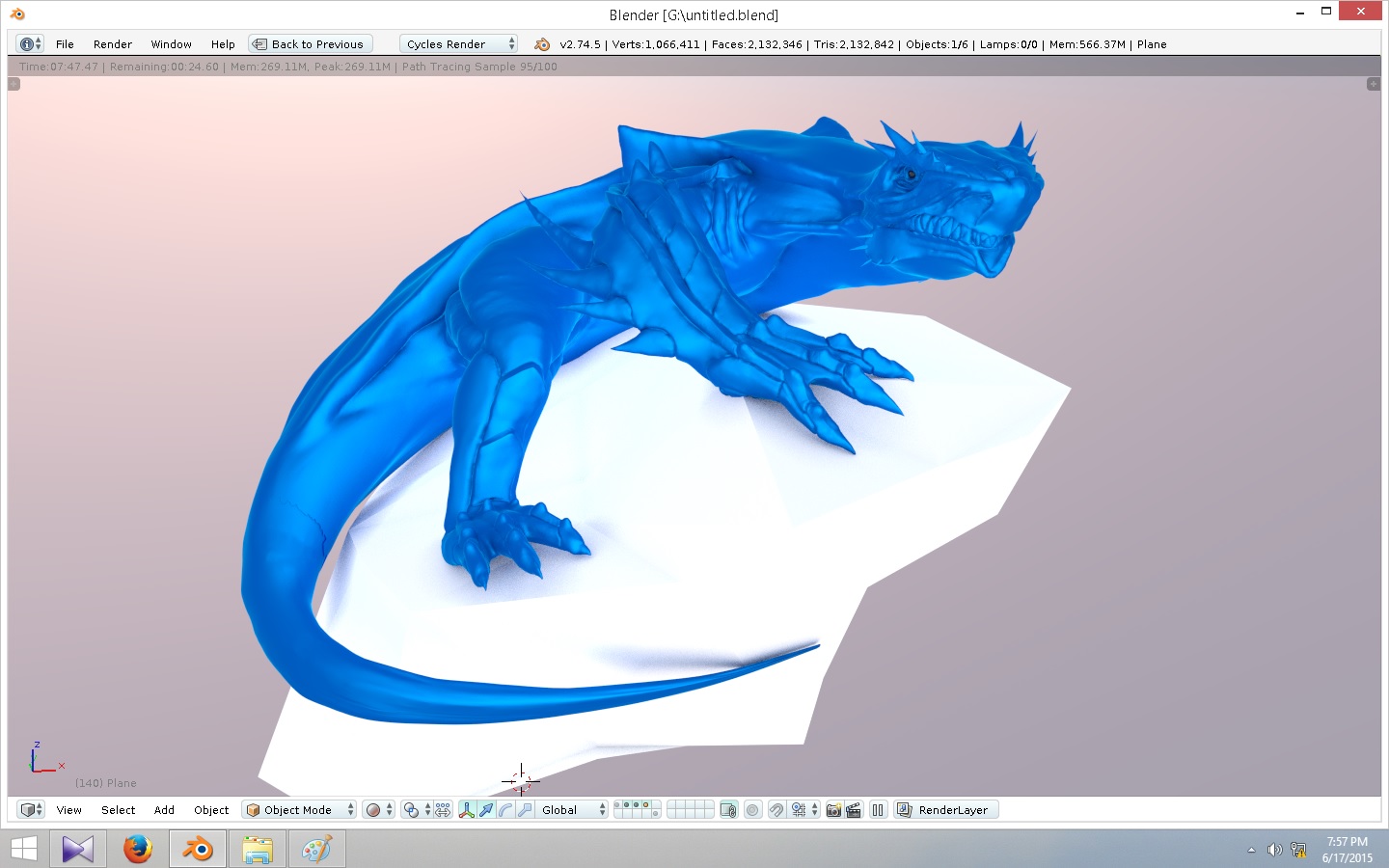Viewport: 1389px width, 868px height.
Task: Open the Cycles Render engine dropdown
Action: pyautogui.click(x=458, y=44)
